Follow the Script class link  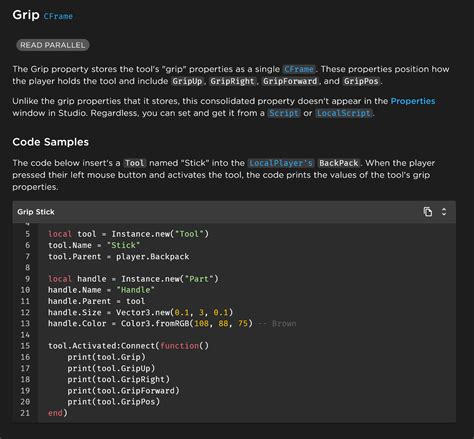click(284, 113)
